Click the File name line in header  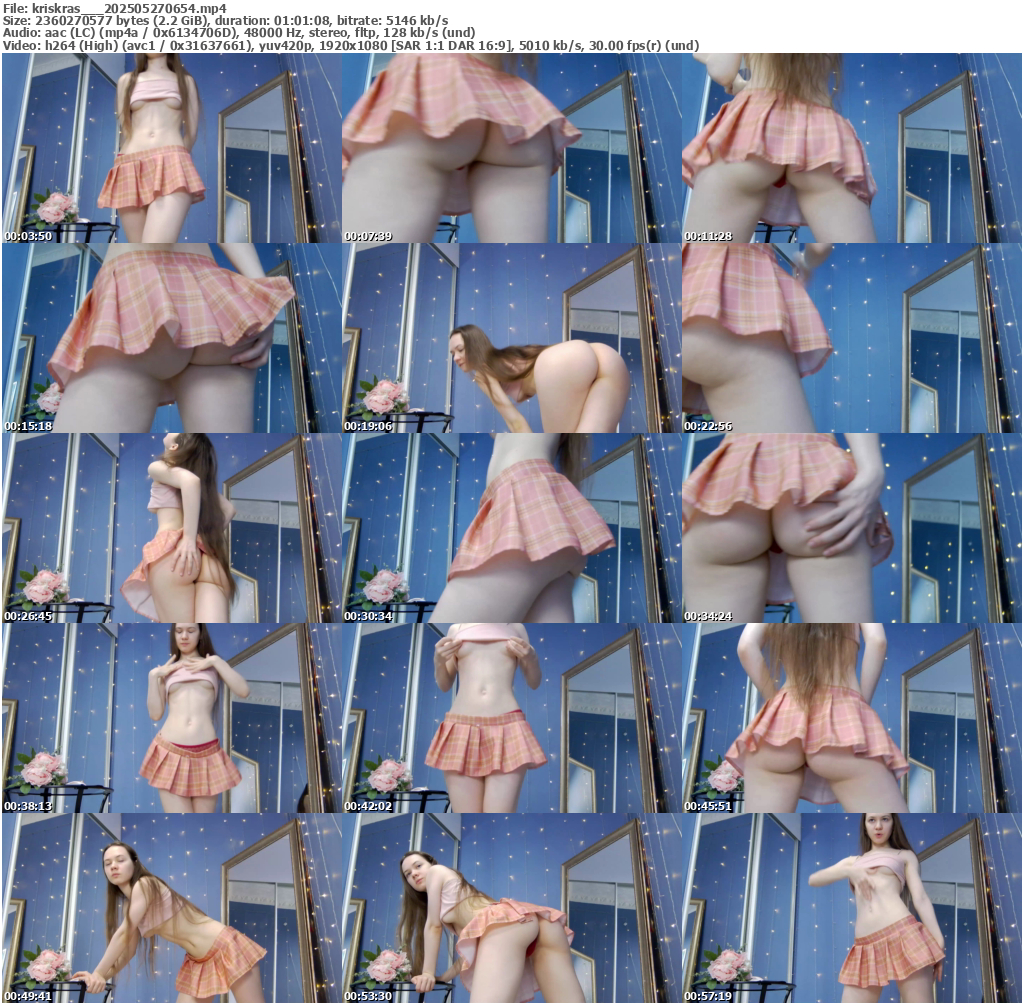(115, 7)
